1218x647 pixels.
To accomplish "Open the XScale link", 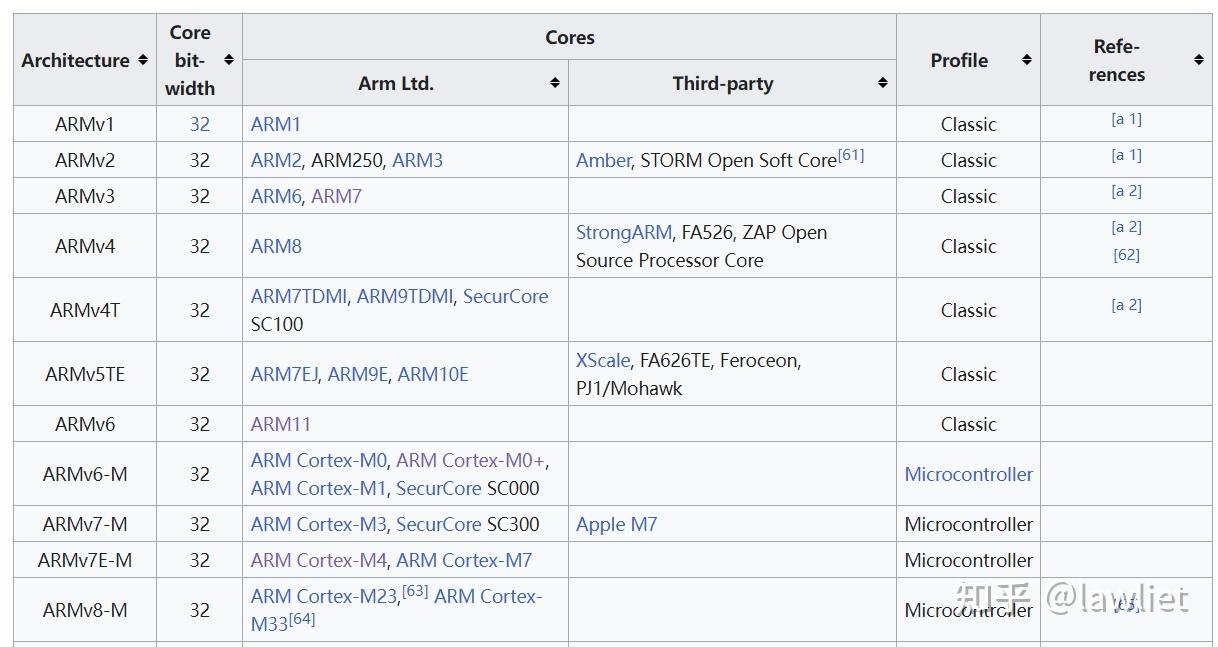I will [603, 360].
